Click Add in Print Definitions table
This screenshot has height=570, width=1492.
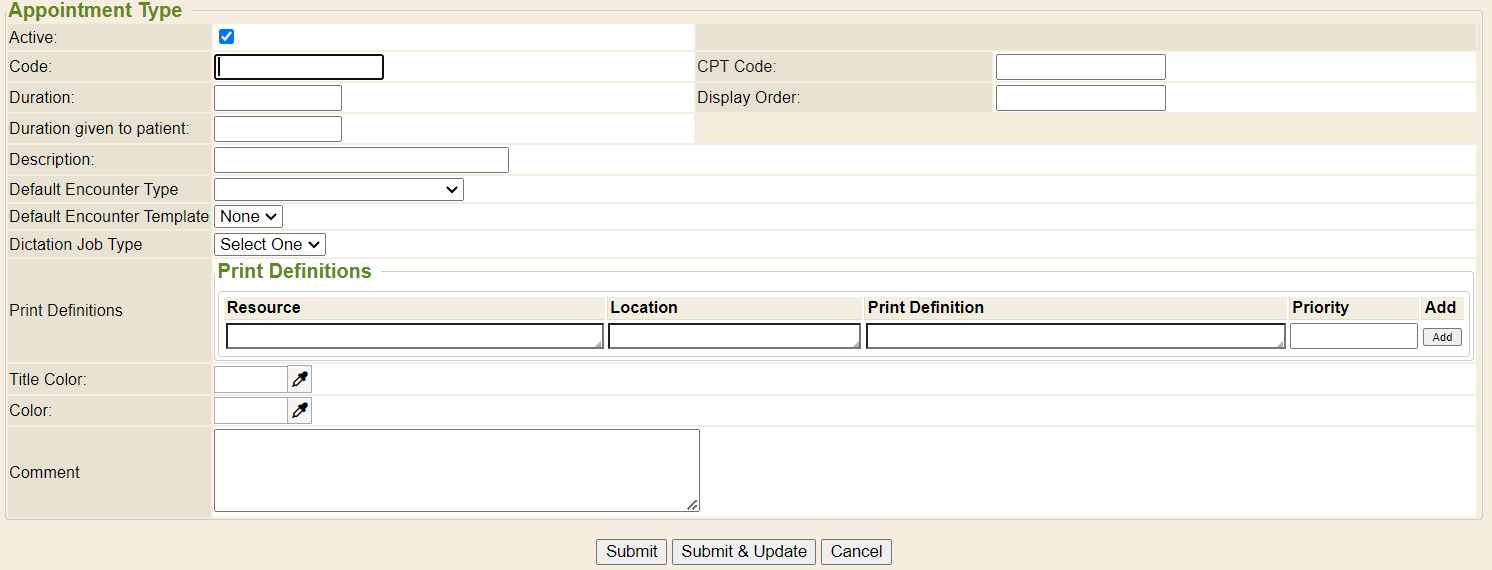click(1442, 337)
